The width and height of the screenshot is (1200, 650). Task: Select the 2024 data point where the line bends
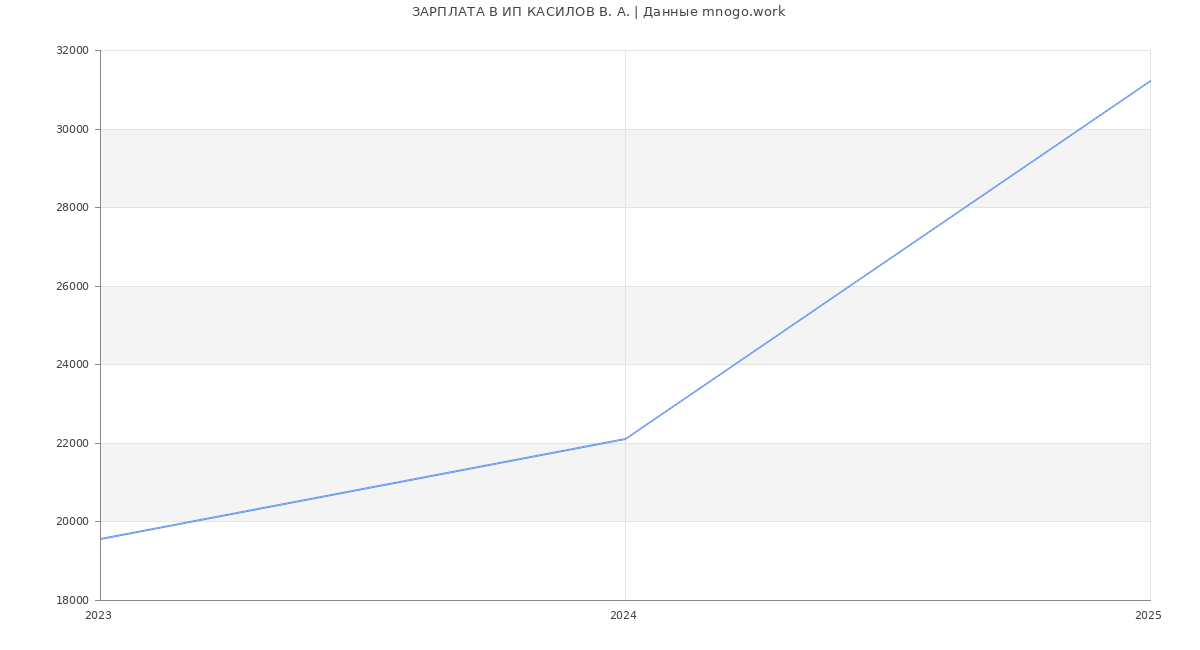tap(625, 439)
